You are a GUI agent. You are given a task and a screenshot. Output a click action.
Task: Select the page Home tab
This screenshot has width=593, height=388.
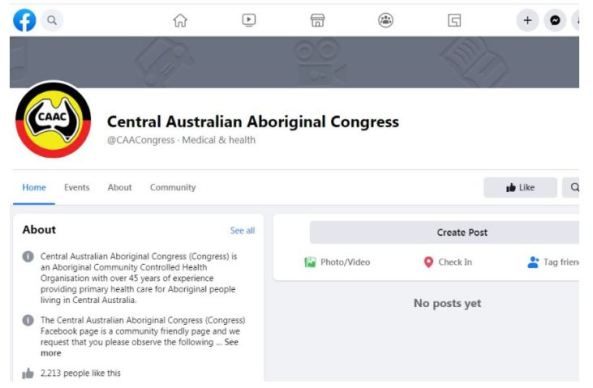click(x=34, y=188)
